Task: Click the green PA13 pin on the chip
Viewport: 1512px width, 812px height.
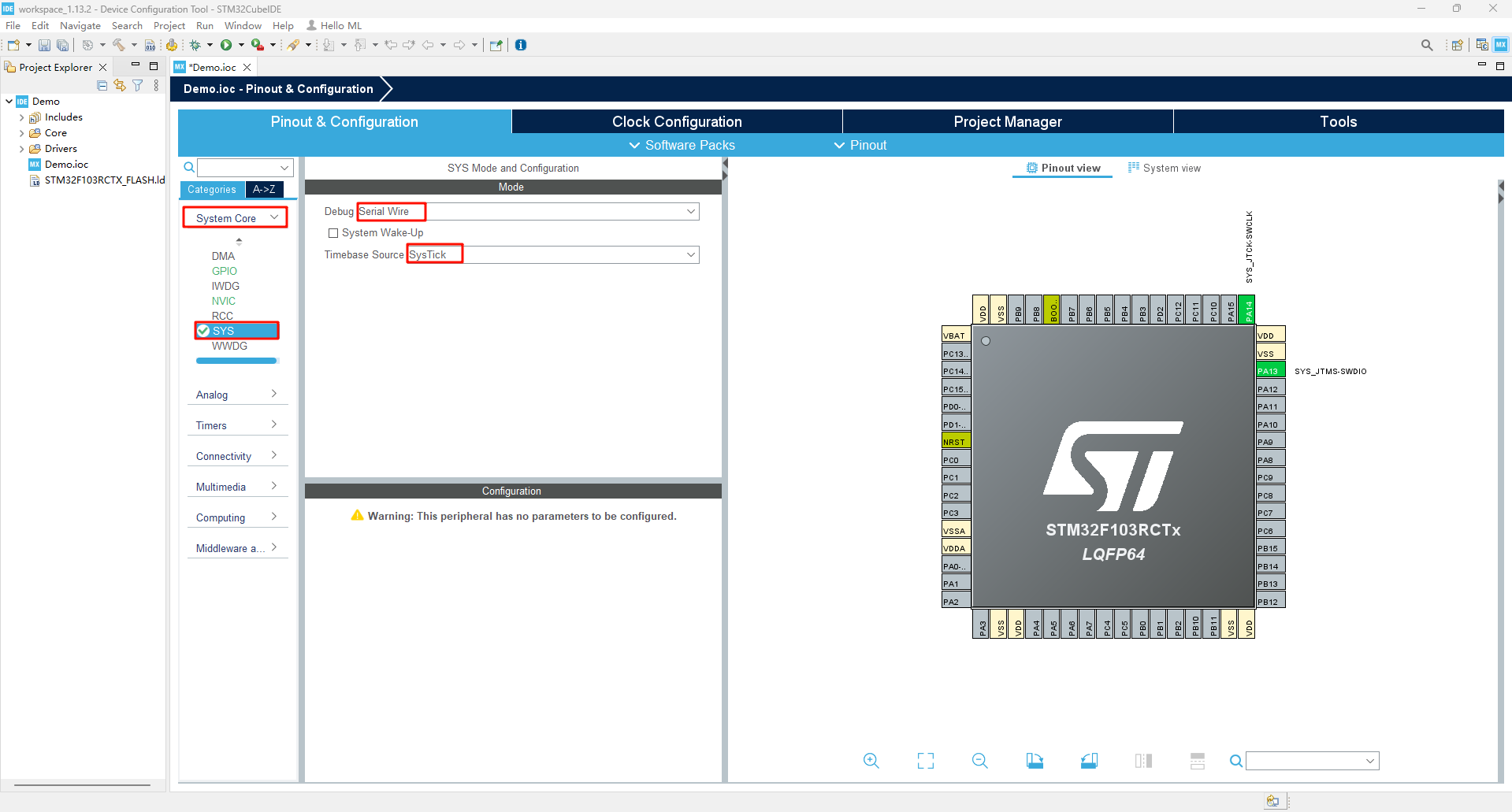Action: tap(1271, 371)
